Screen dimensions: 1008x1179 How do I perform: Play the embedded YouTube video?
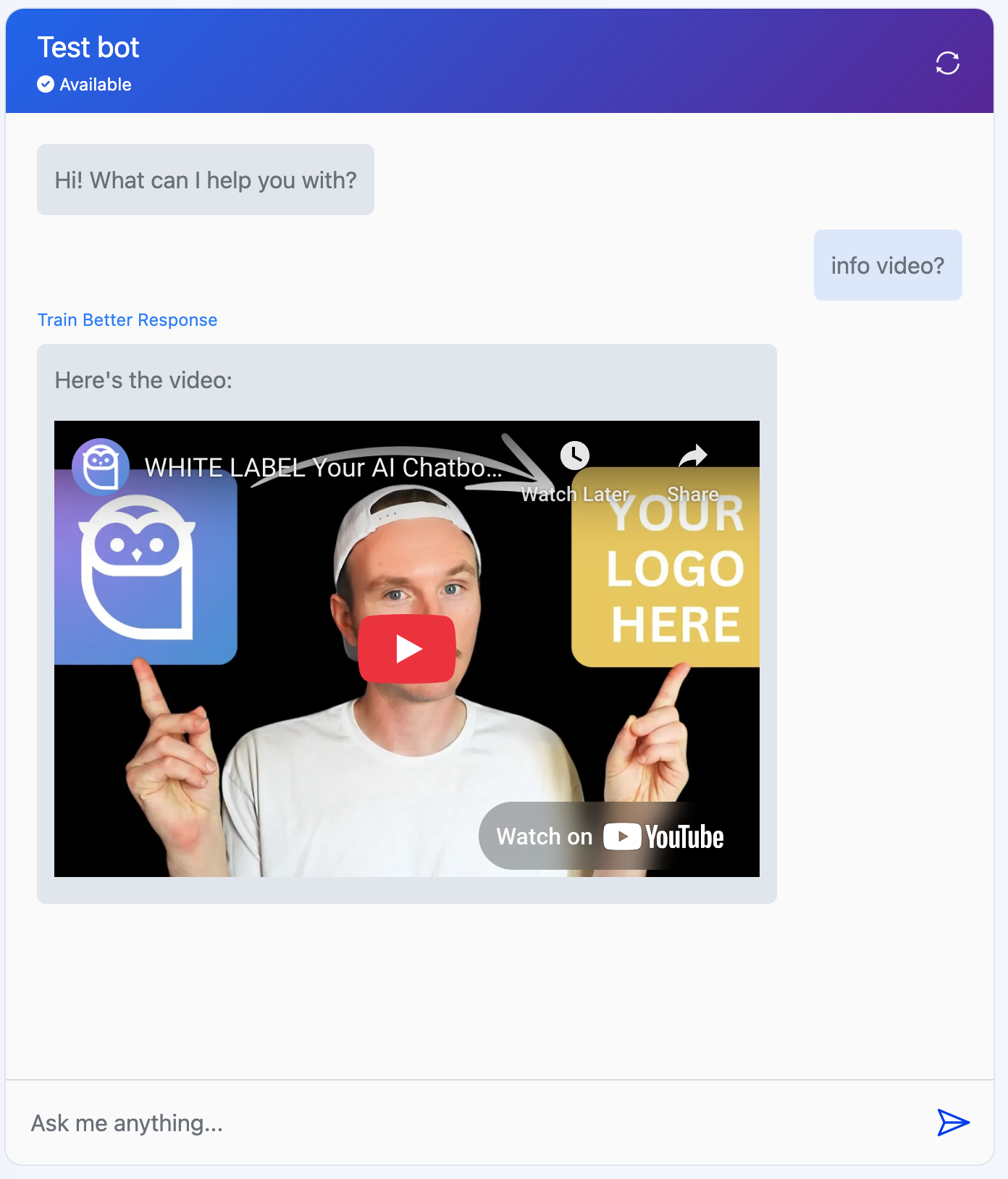coord(407,649)
